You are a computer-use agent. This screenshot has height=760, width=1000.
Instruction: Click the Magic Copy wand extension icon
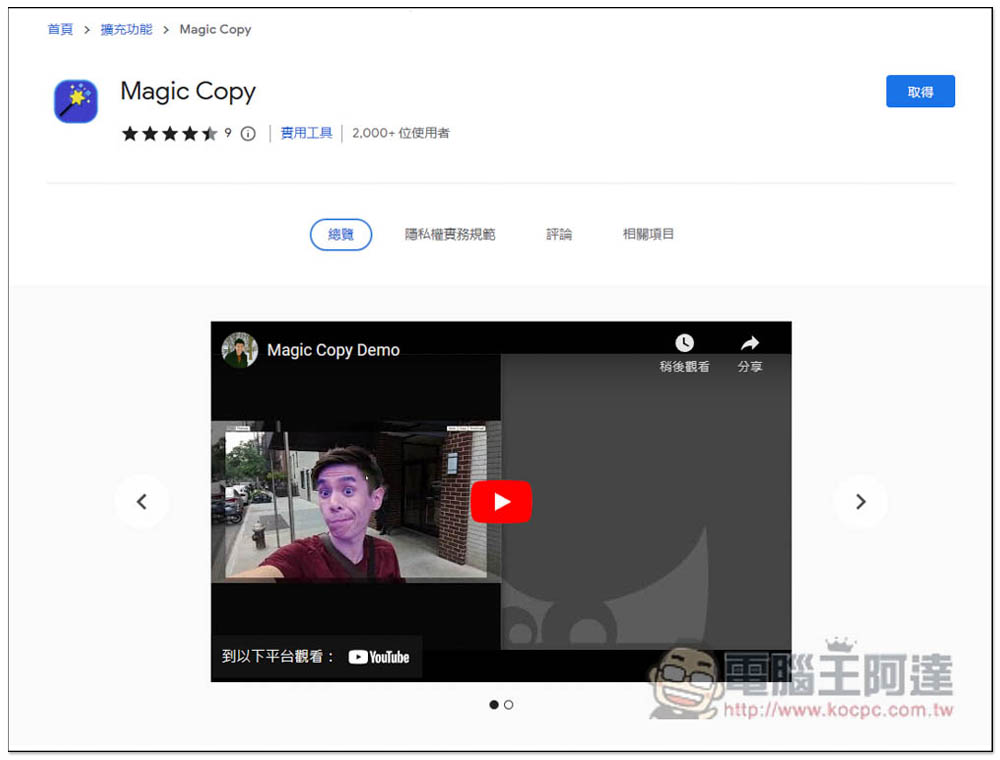[76, 101]
